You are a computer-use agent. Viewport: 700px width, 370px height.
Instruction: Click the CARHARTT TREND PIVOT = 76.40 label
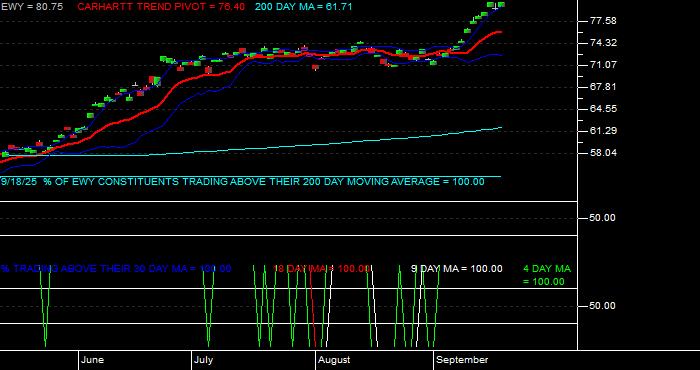click(x=161, y=7)
